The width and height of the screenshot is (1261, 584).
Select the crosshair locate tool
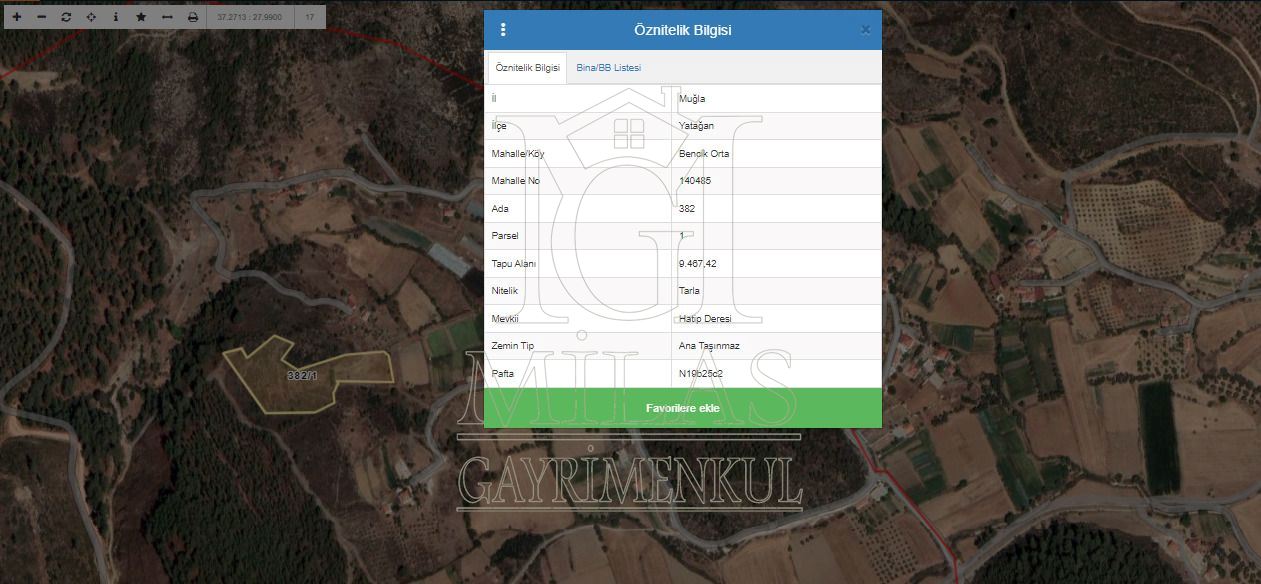[90, 16]
